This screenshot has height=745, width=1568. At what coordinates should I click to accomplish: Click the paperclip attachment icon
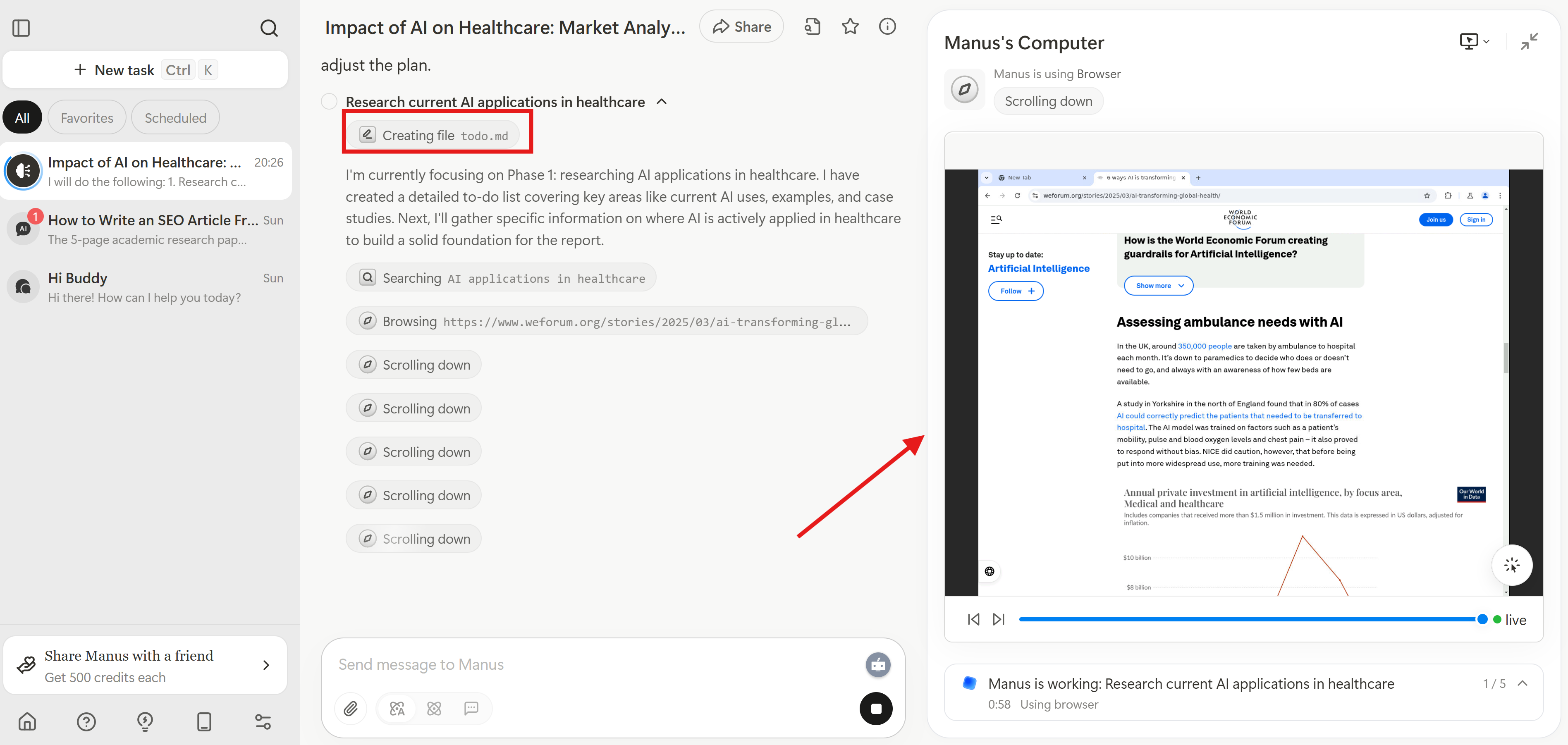coord(351,709)
